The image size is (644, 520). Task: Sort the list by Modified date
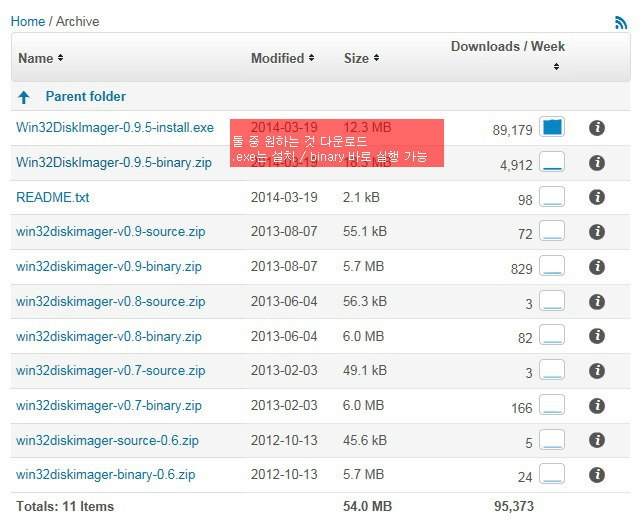pyautogui.click(x=283, y=58)
